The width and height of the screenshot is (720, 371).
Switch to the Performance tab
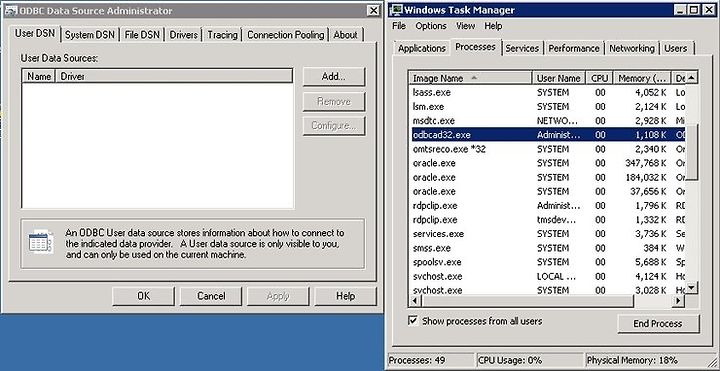pos(574,48)
